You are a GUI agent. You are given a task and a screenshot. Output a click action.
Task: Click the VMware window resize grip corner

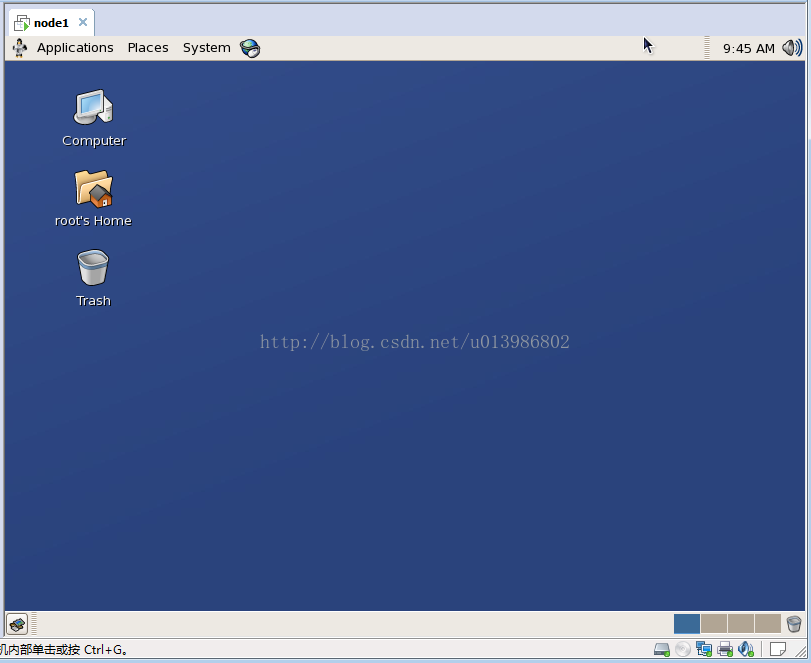800,652
